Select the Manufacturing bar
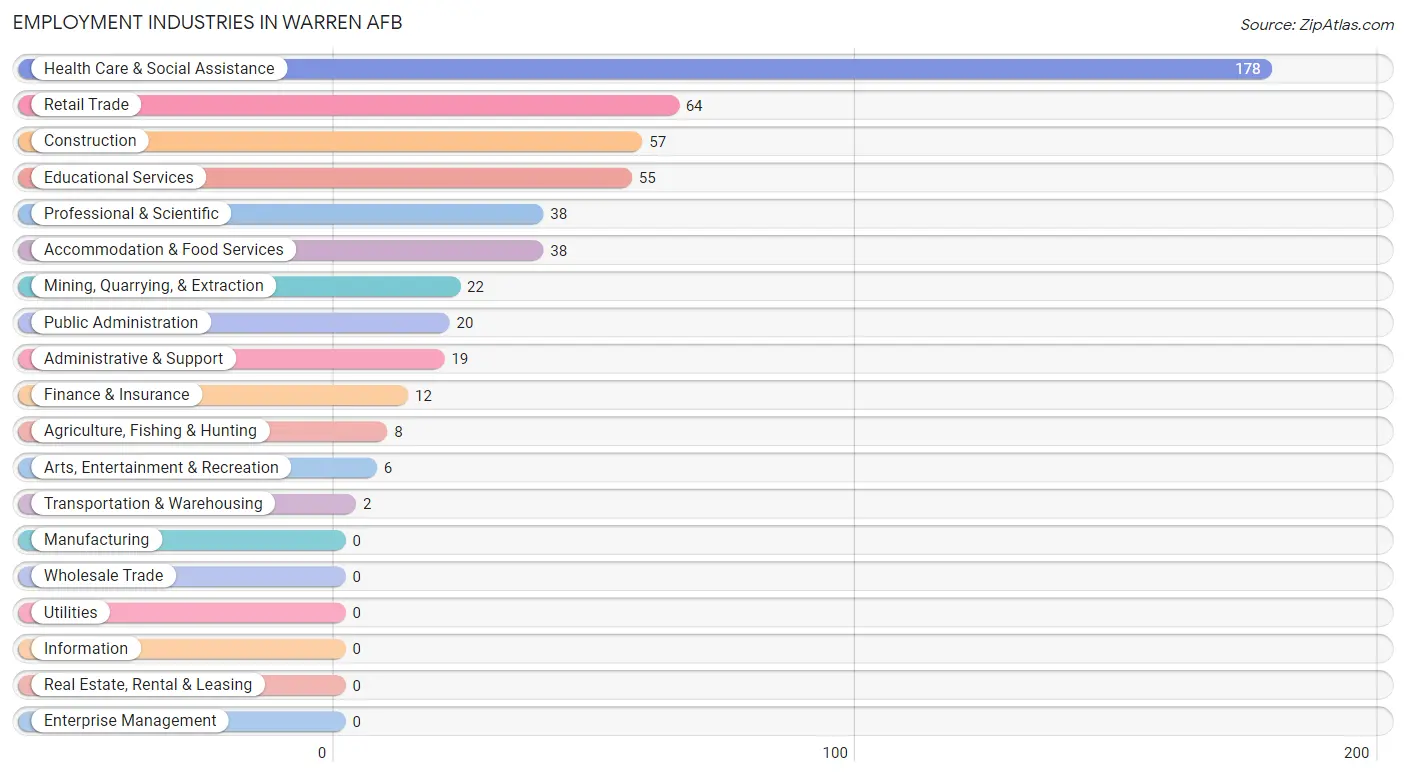This screenshot has height=776, width=1406. (x=181, y=540)
